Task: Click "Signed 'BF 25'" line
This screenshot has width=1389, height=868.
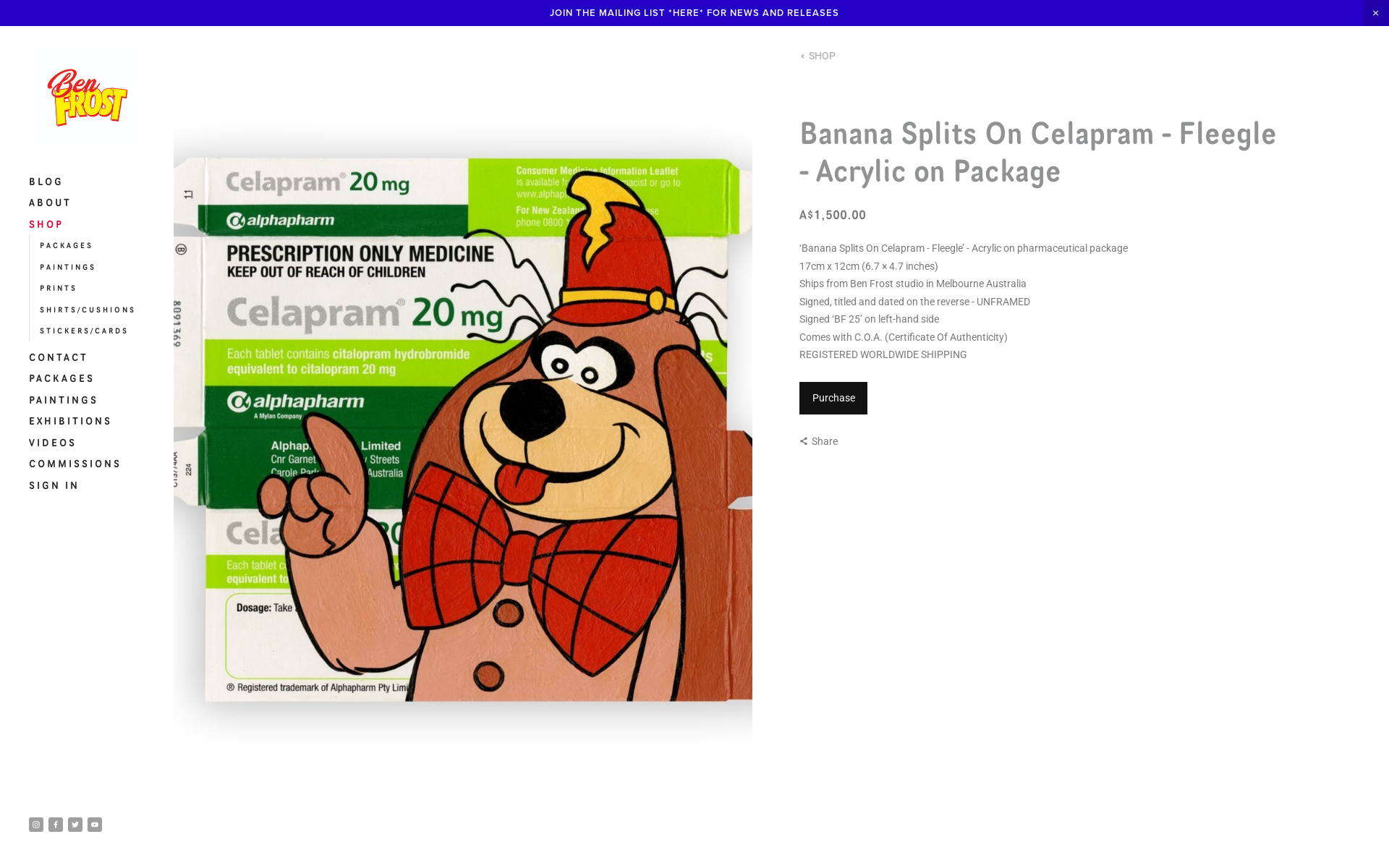Action: coord(869,319)
